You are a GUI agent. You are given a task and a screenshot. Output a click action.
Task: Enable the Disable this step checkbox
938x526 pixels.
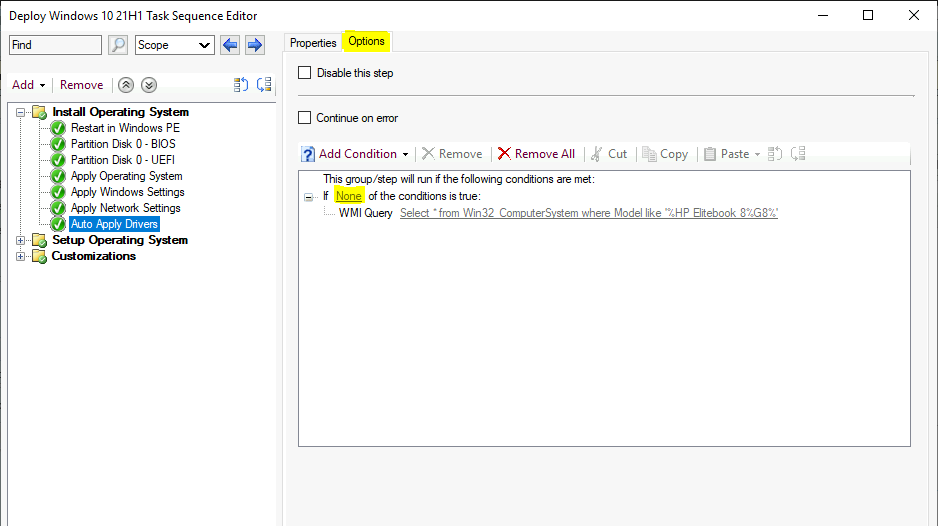coord(304,73)
